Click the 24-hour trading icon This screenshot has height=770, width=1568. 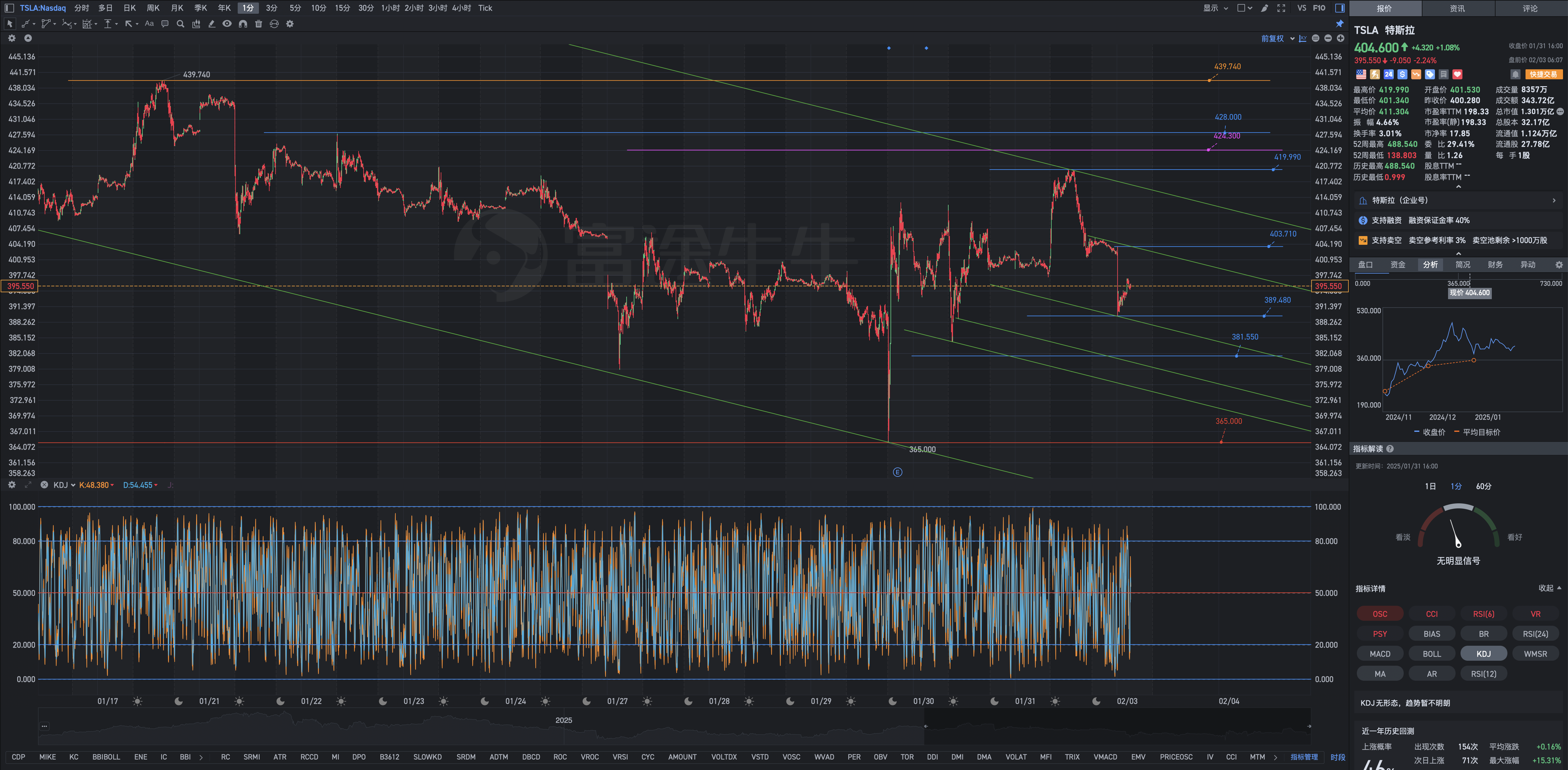pyautogui.click(x=1388, y=74)
